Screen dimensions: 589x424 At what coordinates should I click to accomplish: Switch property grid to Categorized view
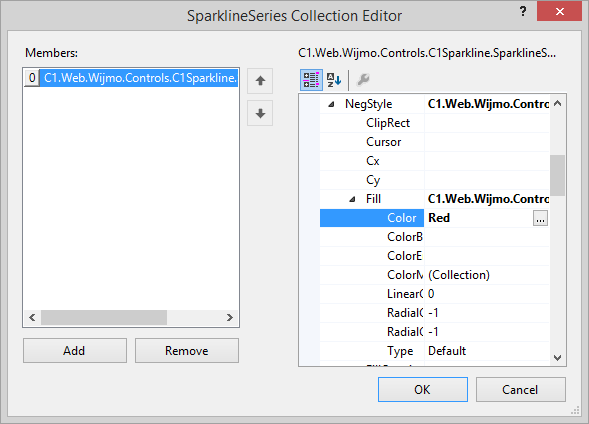click(311, 80)
